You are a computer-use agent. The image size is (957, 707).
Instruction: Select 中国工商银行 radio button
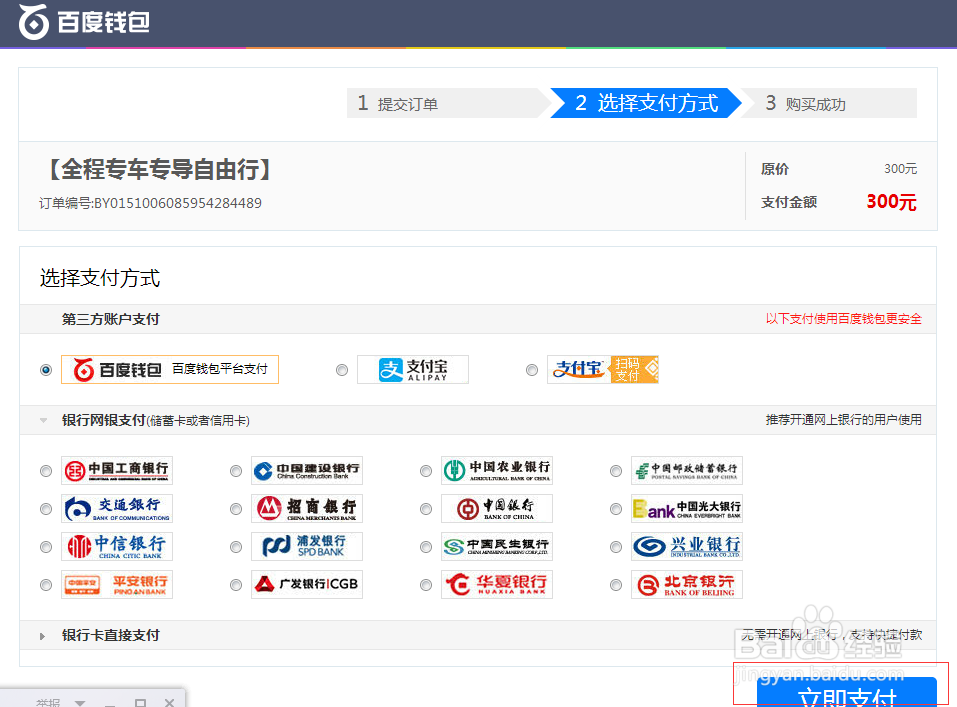point(46,471)
